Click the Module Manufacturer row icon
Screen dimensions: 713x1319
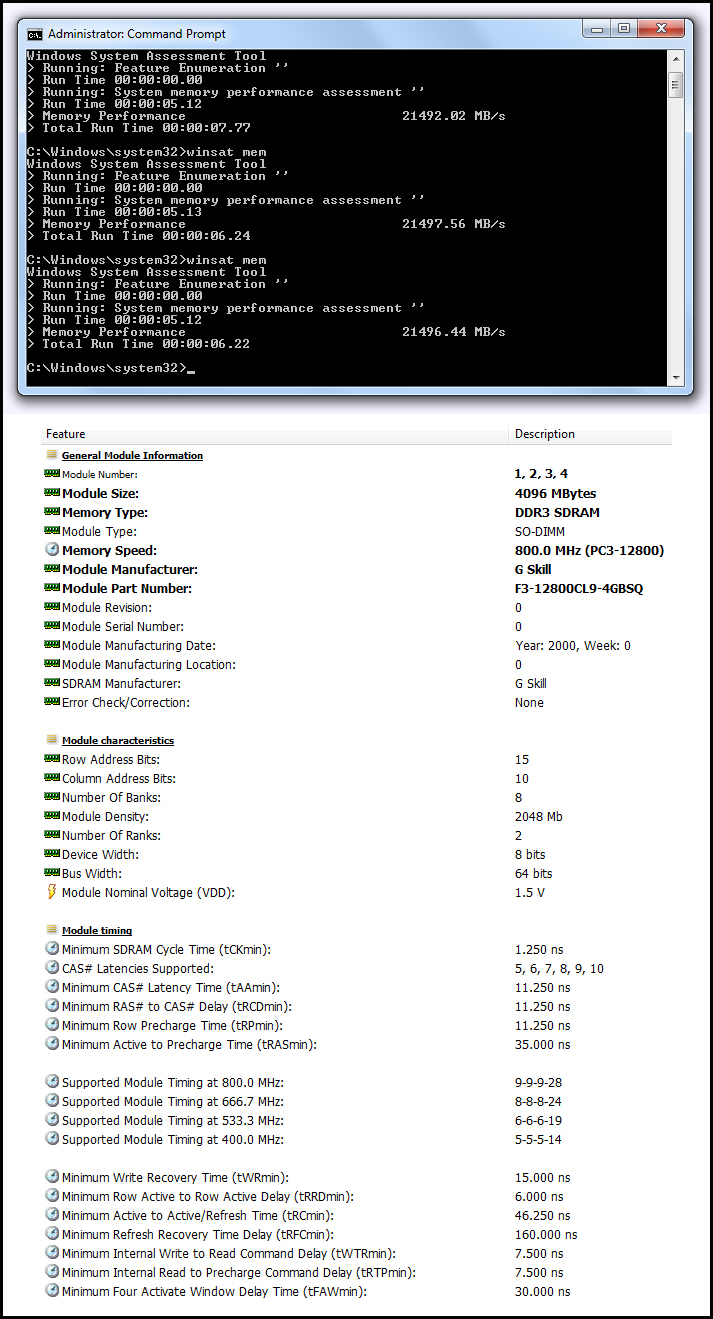pyautogui.click(x=52, y=569)
